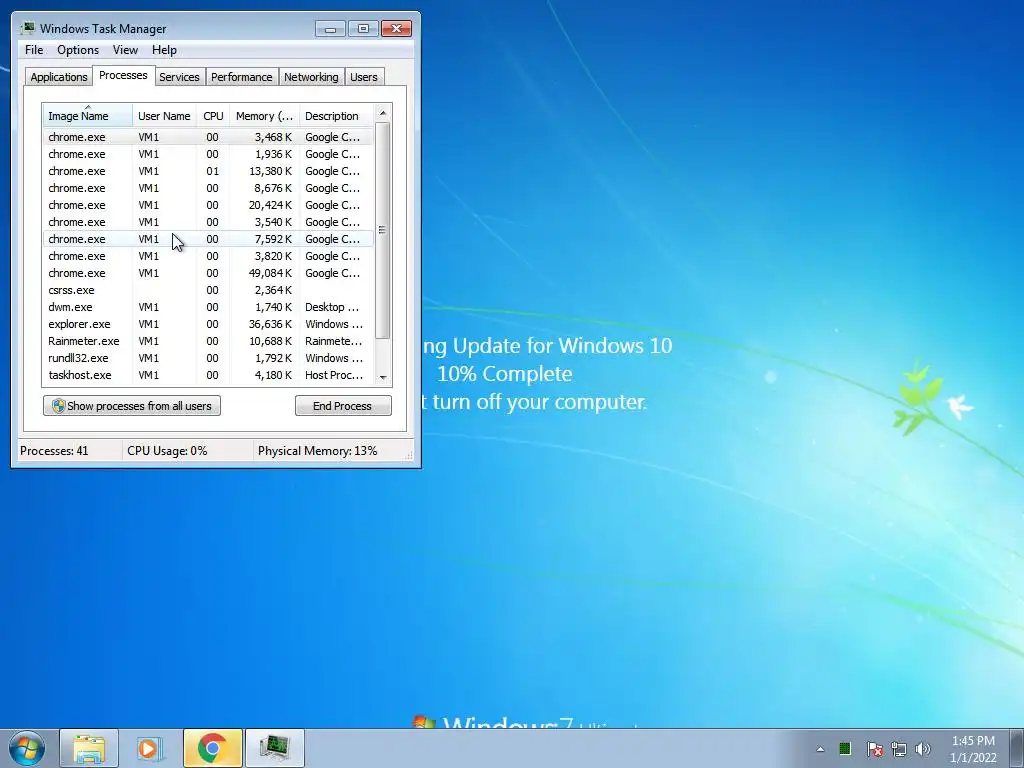Open the Options menu
The width and height of the screenshot is (1024, 768).
click(x=78, y=50)
